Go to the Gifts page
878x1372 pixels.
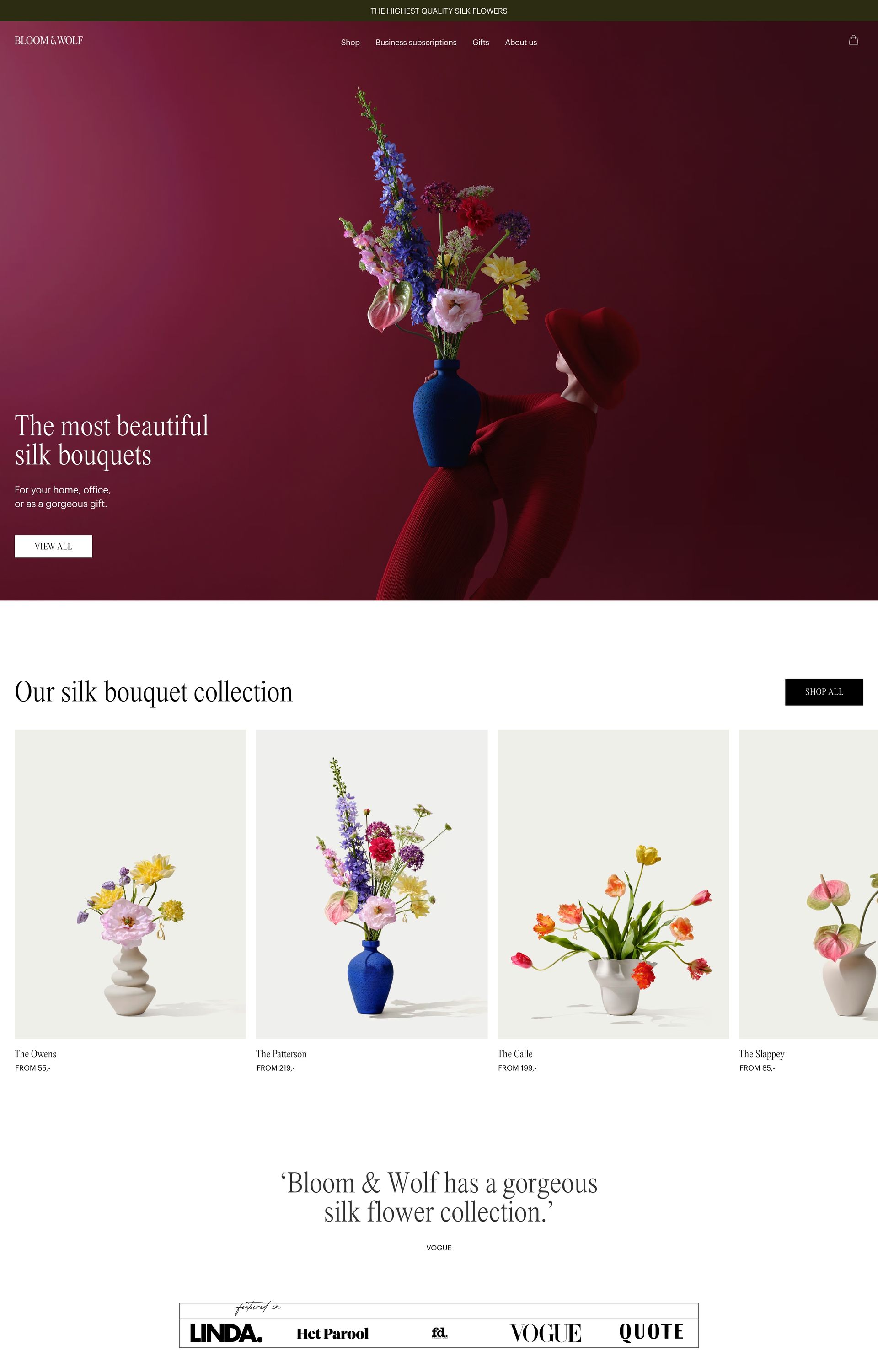click(x=481, y=42)
